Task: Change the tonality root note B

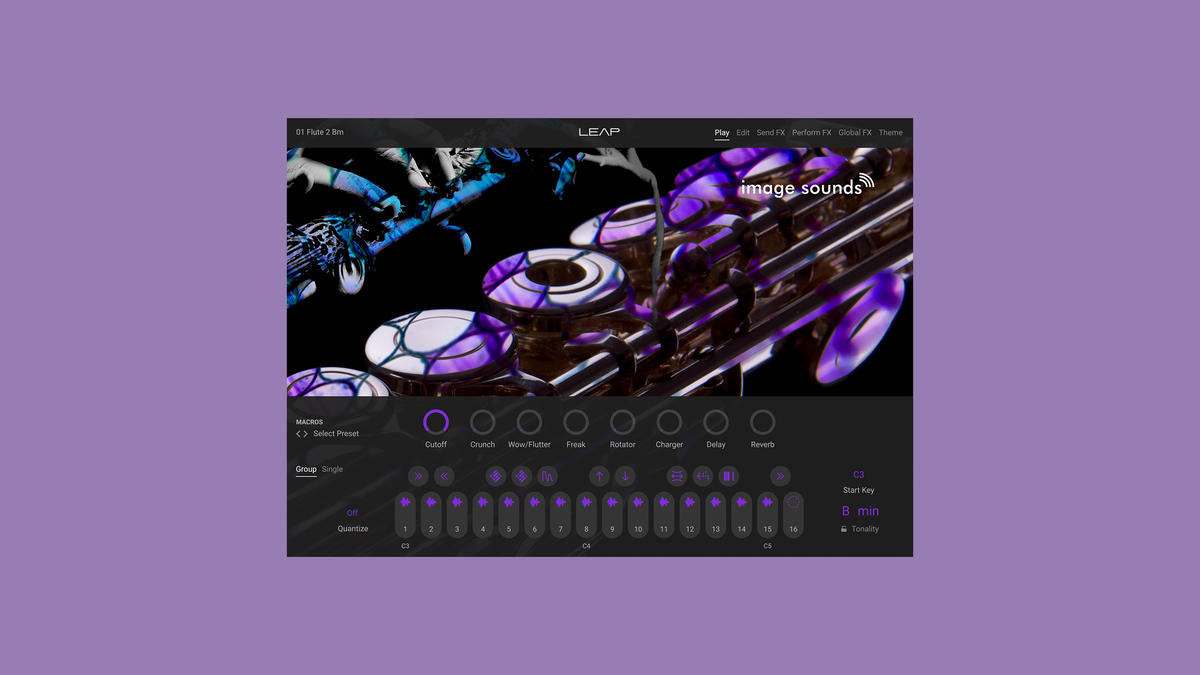Action: pyautogui.click(x=846, y=511)
